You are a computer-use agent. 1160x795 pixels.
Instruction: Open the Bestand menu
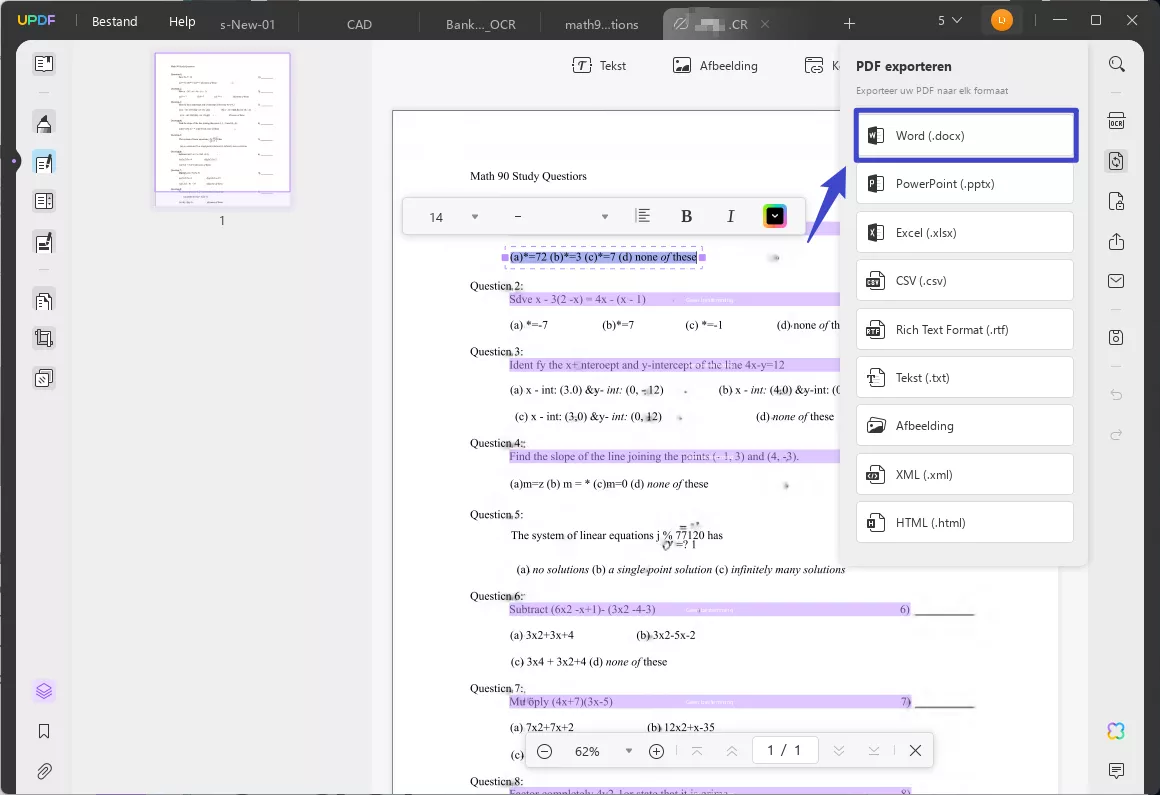[114, 20]
